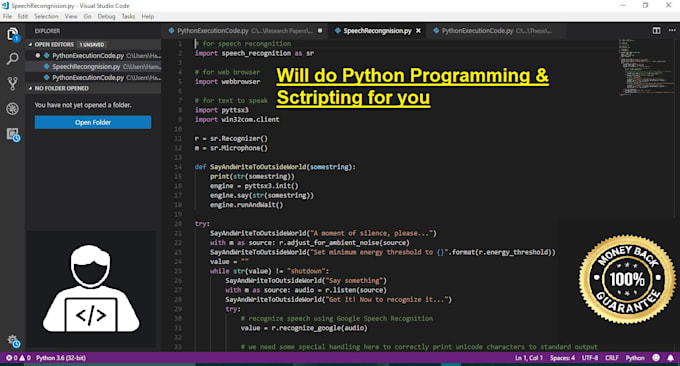Change line ending via CRLF status item

612,358
